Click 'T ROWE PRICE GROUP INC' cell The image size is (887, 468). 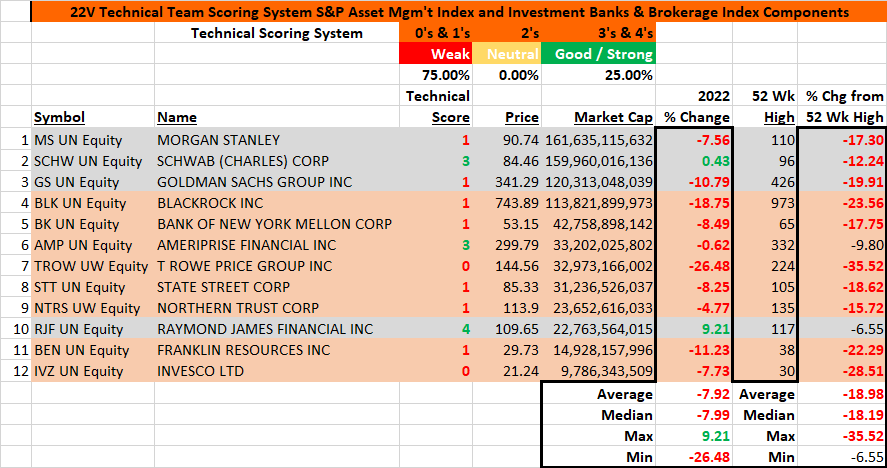click(x=277, y=266)
